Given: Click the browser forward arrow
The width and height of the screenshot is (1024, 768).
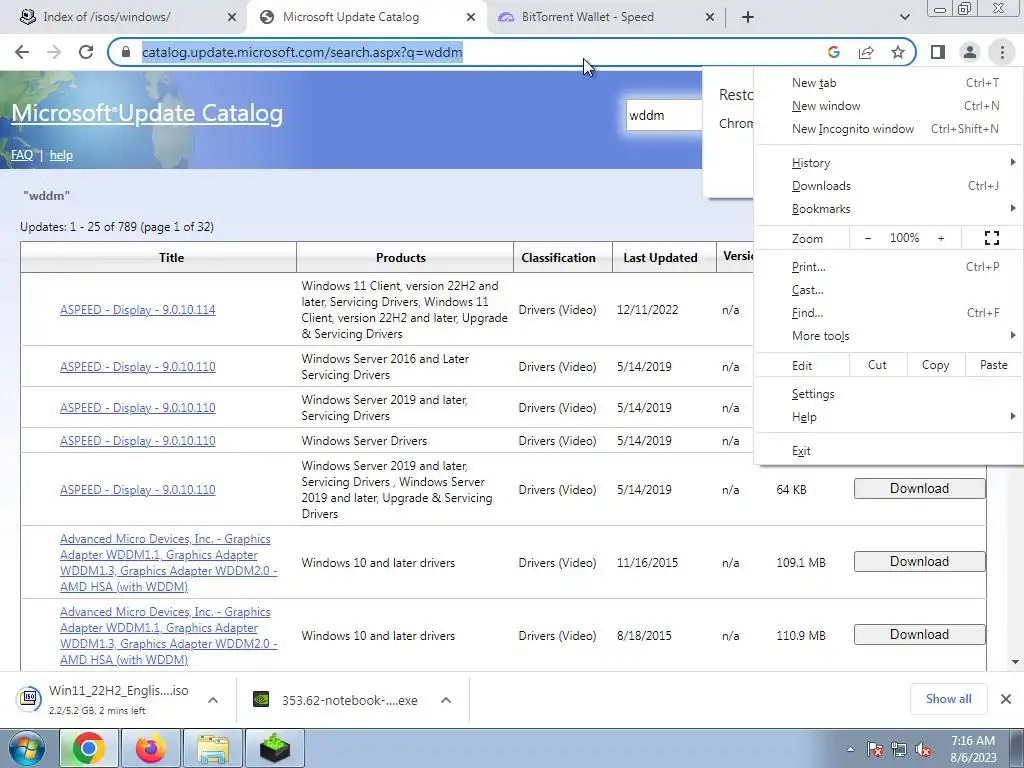Looking at the screenshot, I should pyautogui.click(x=54, y=52).
